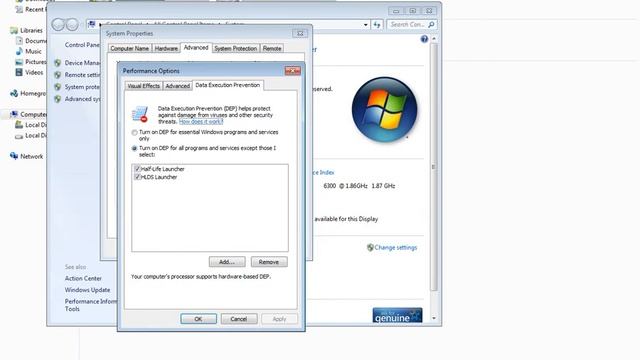This screenshot has height=360, width=640.
Task: Open Videos library in Explorer tree
Action: click(34, 73)
